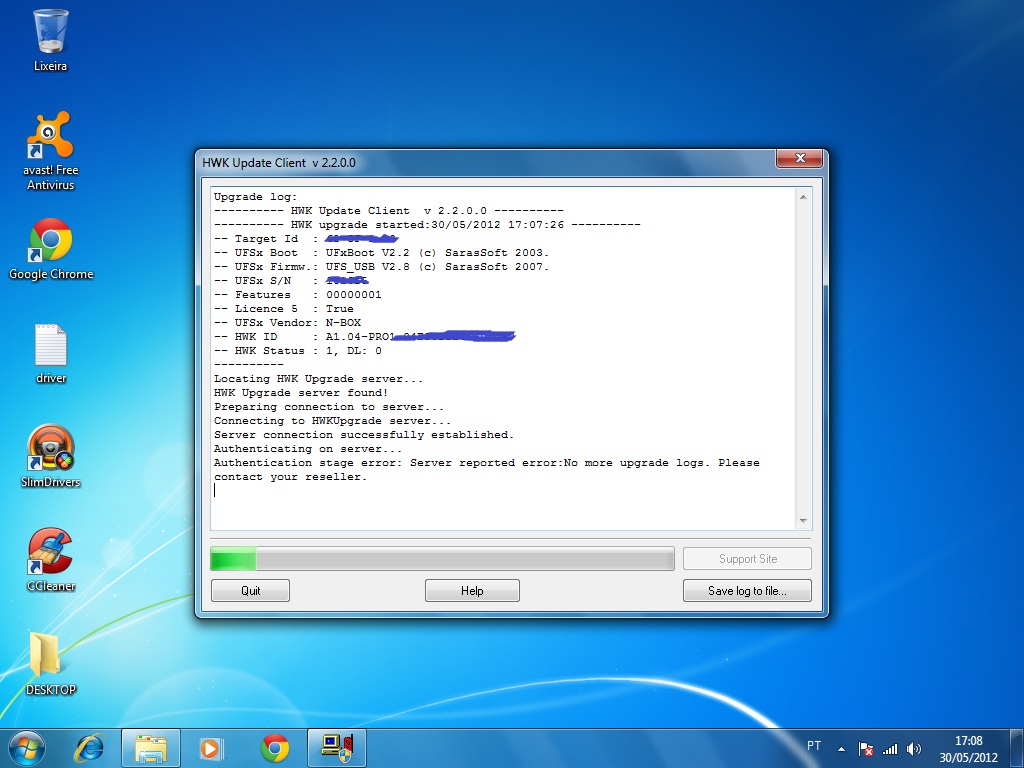1024x768 pixels.
Task: Open Windows Explorer from the taskbar
Action: click(x=151, y=748)
